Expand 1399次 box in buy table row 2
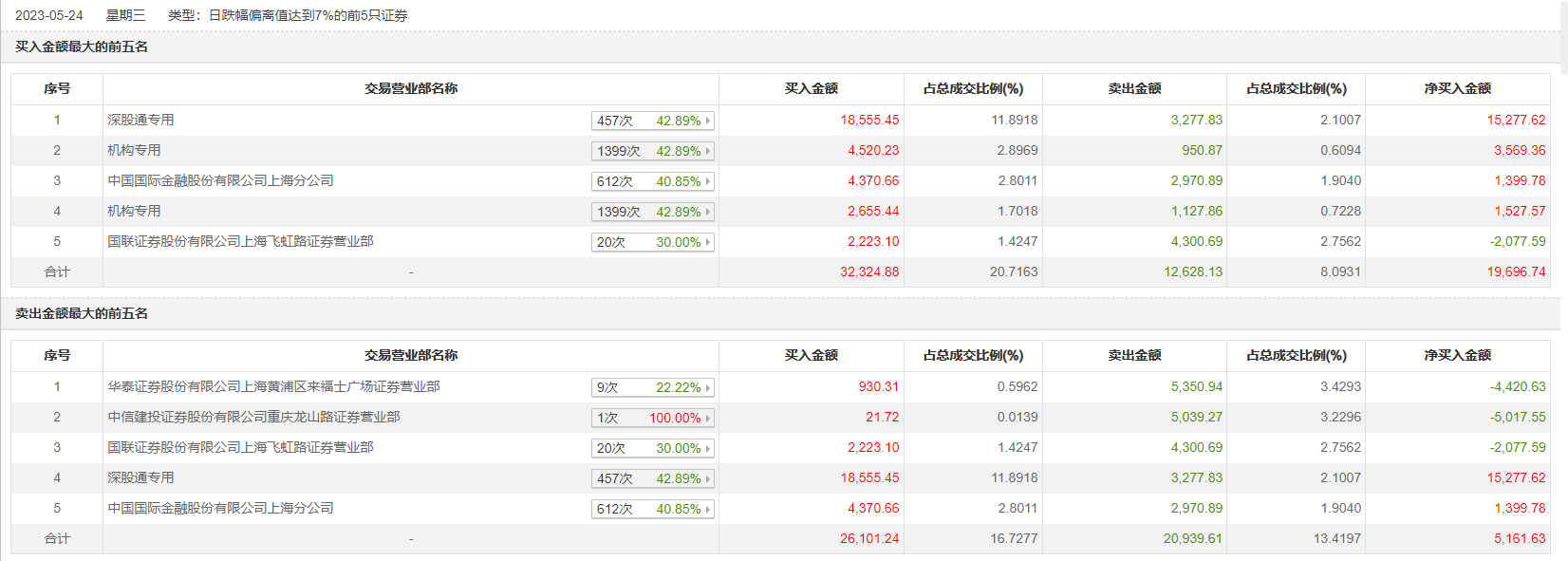Viewport: 1568px width, 561px height. click(x=652, y=151)
